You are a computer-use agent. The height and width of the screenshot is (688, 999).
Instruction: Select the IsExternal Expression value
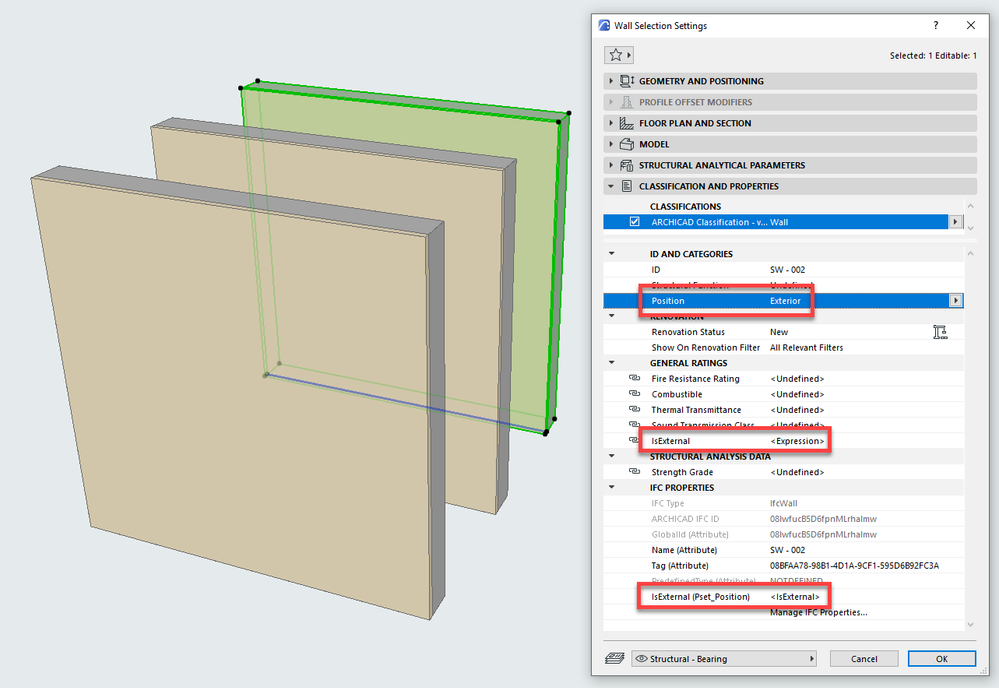[x=798, y=441]
